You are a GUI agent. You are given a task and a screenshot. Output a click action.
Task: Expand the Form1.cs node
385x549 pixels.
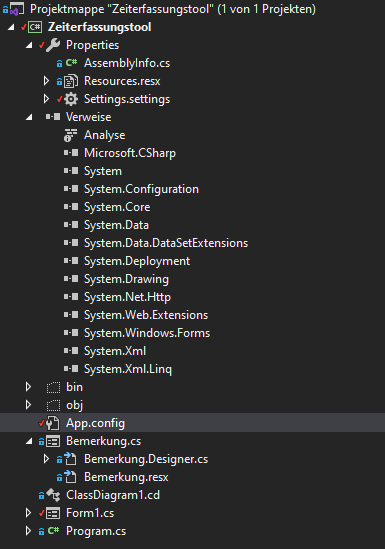pos(28,513)
